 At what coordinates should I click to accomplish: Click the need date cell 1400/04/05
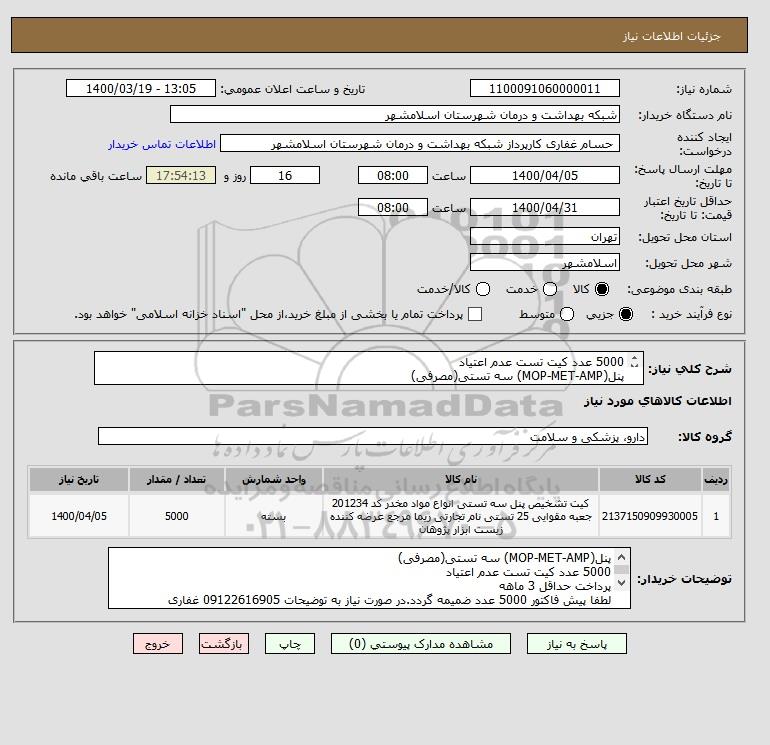79,516
